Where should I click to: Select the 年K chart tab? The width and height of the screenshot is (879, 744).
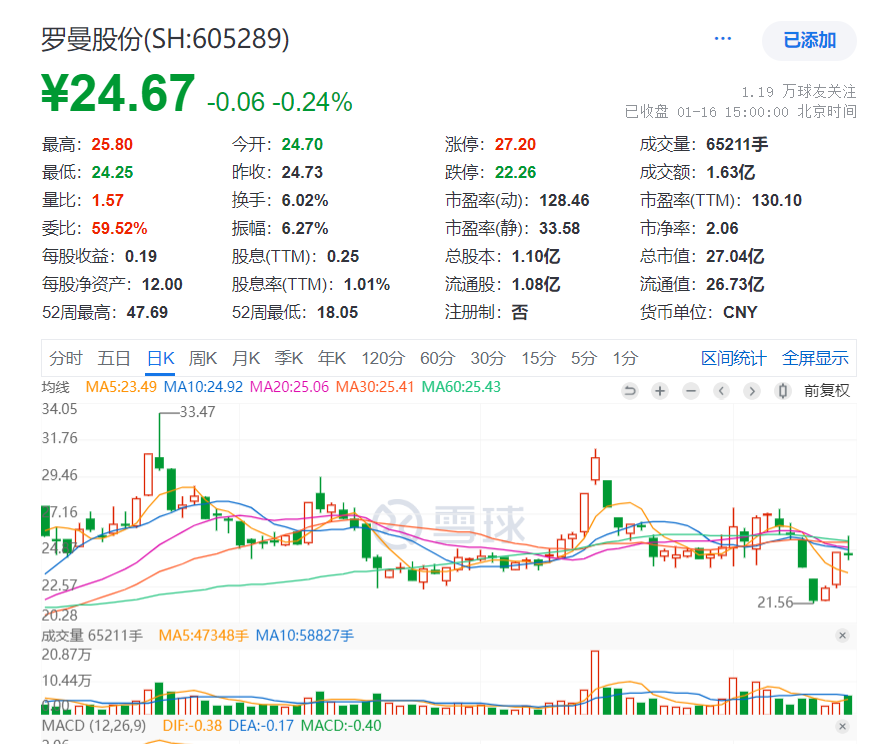tap(332, 358)
